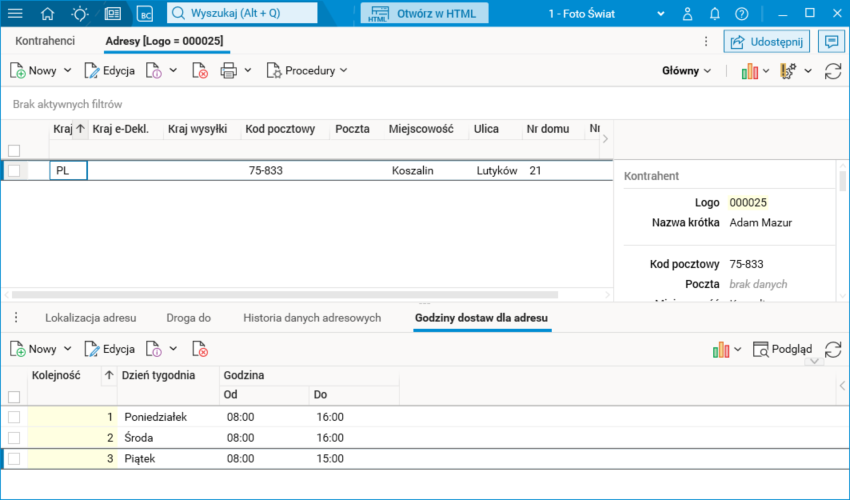
Task: Open the company selector 1 - Foto Świat
Action: 606,14
